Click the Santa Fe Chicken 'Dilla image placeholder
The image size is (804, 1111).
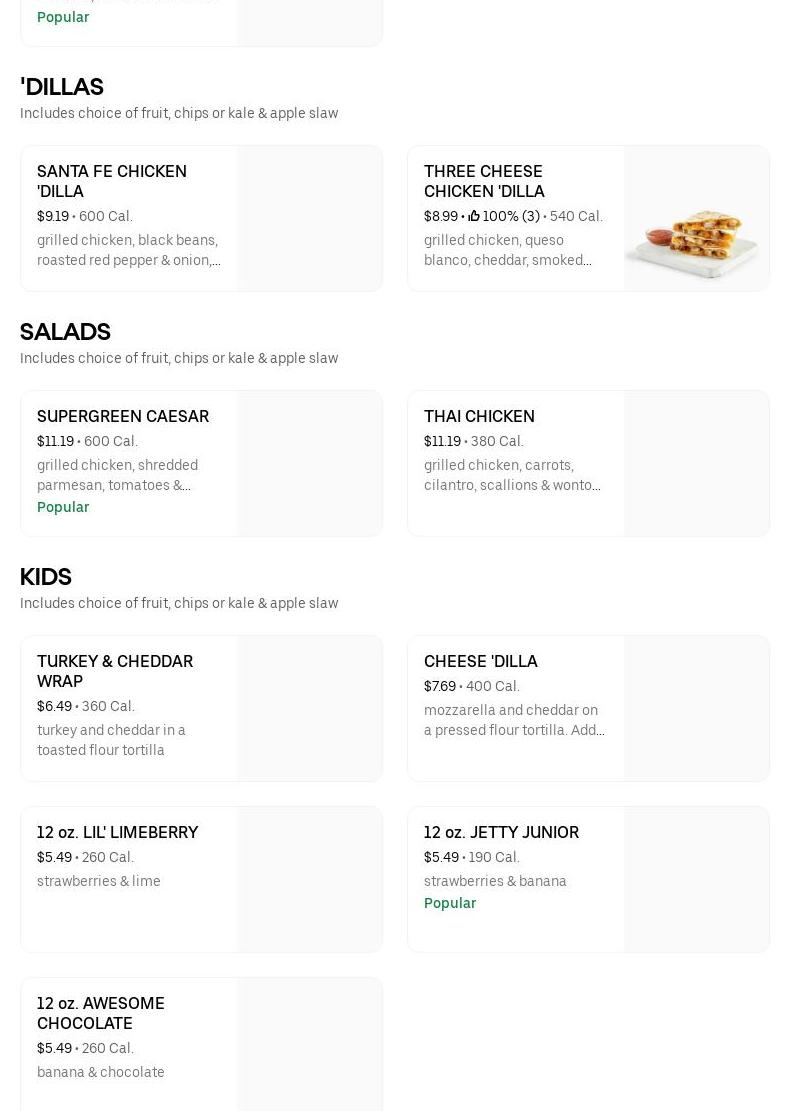click(309, 219)
